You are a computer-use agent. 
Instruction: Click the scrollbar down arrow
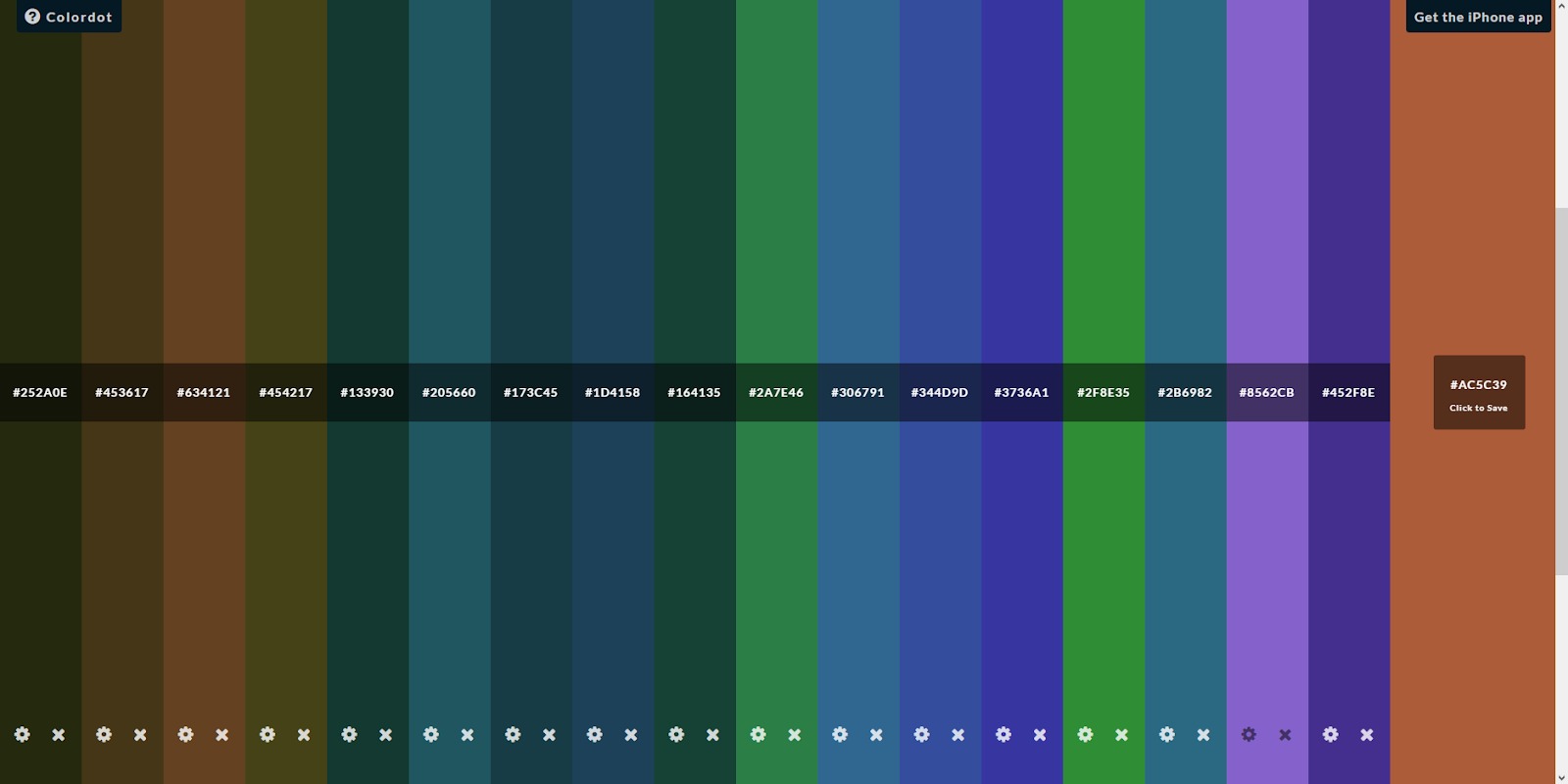(1561, 777)
